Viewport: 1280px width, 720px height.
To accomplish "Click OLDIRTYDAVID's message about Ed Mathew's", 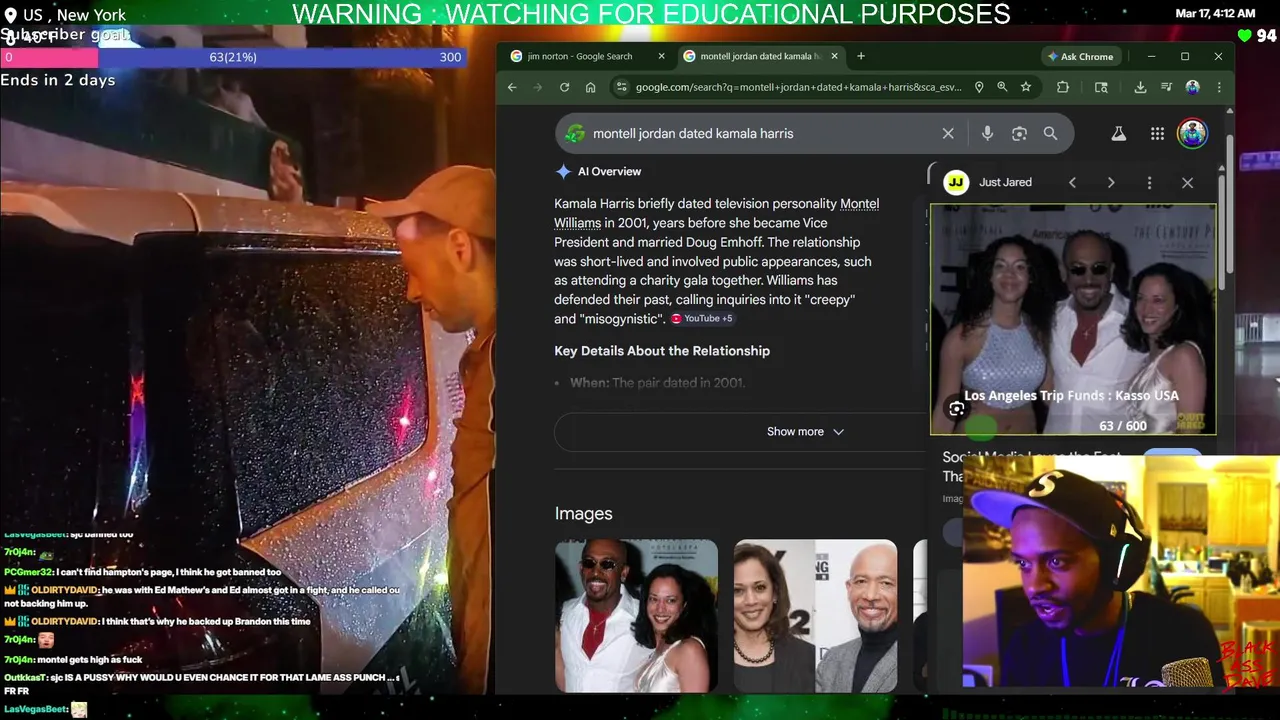I will click(x=202, y=596).
